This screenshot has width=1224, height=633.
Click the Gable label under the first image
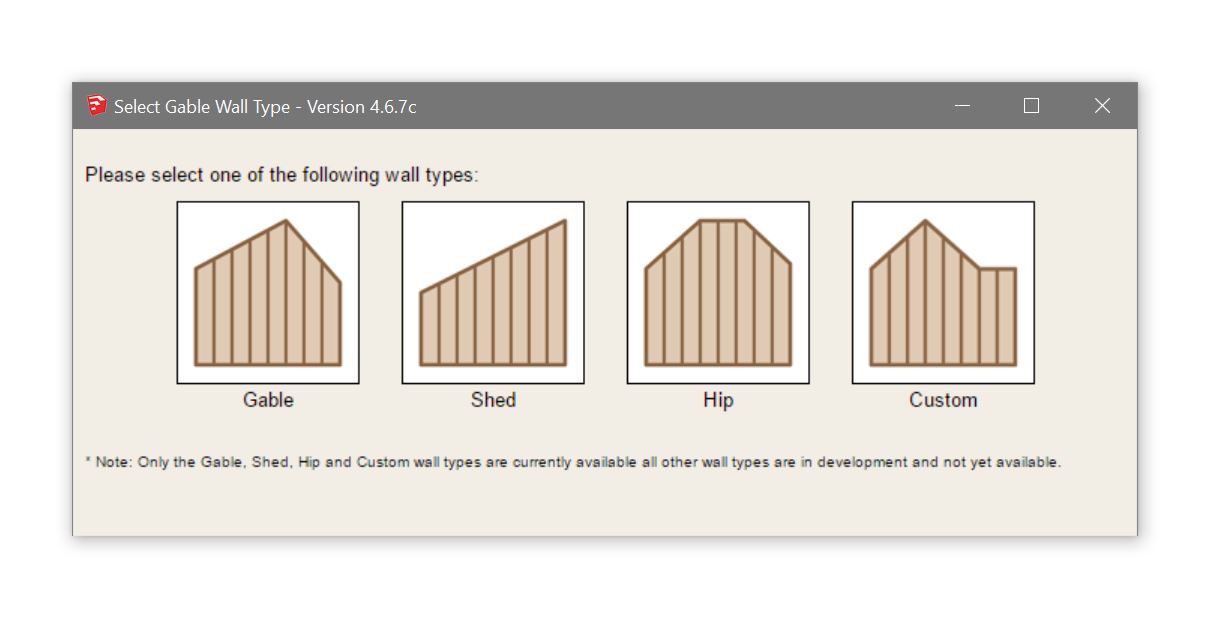tap(268, 400)
